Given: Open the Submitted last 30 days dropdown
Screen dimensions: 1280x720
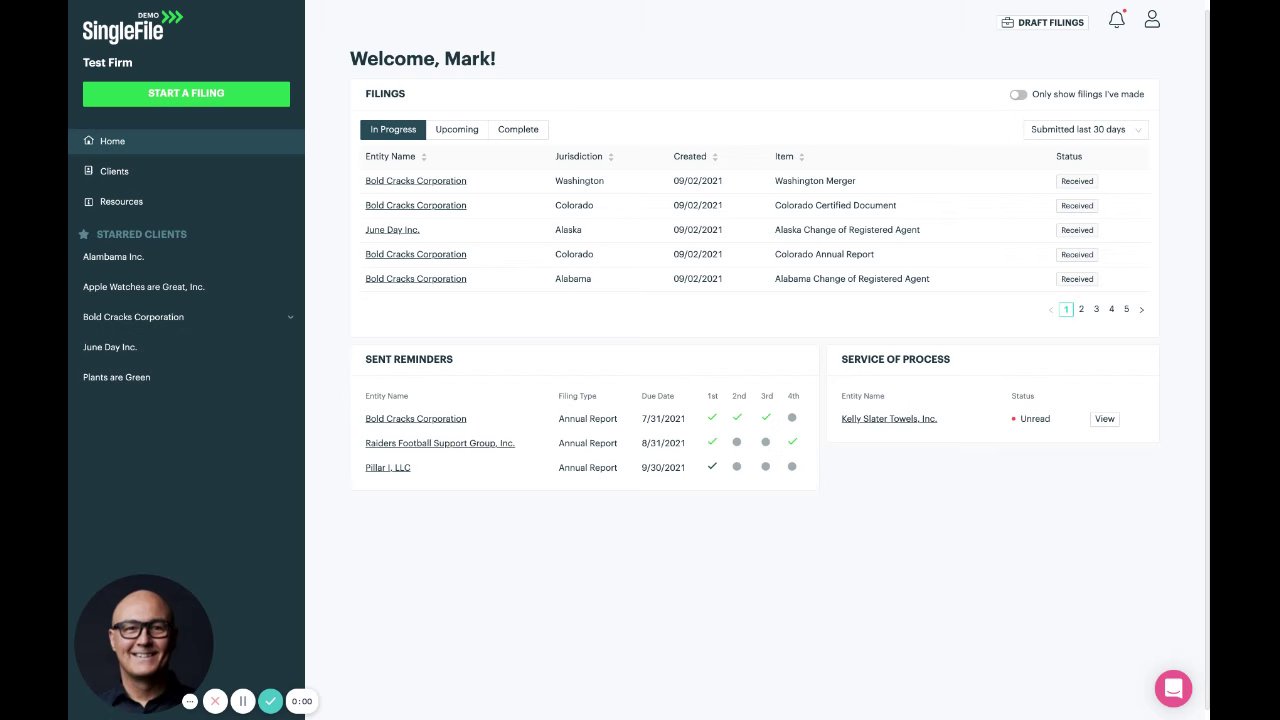Looking at the screenshot, I should click(x=1085, y=129).
